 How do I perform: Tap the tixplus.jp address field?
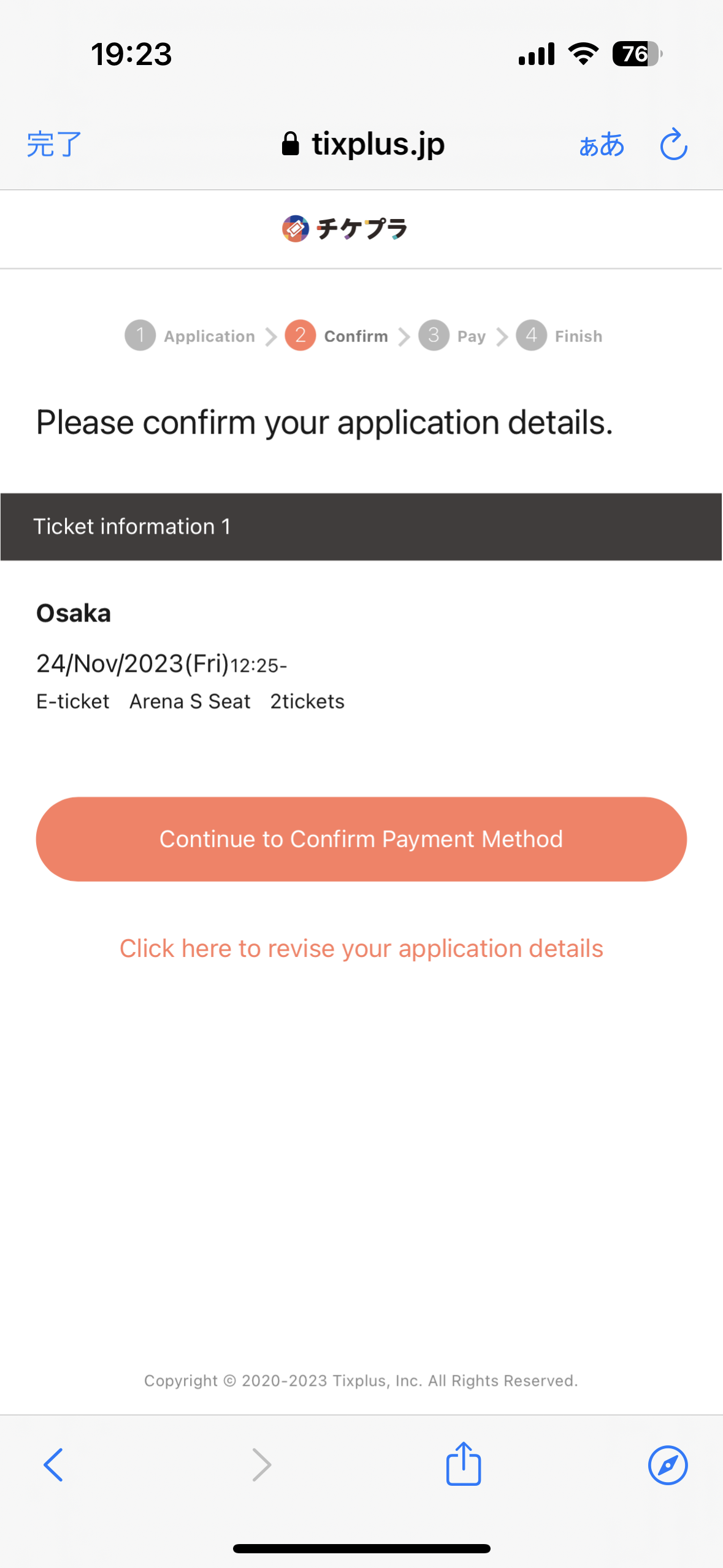tap(378, 145)
